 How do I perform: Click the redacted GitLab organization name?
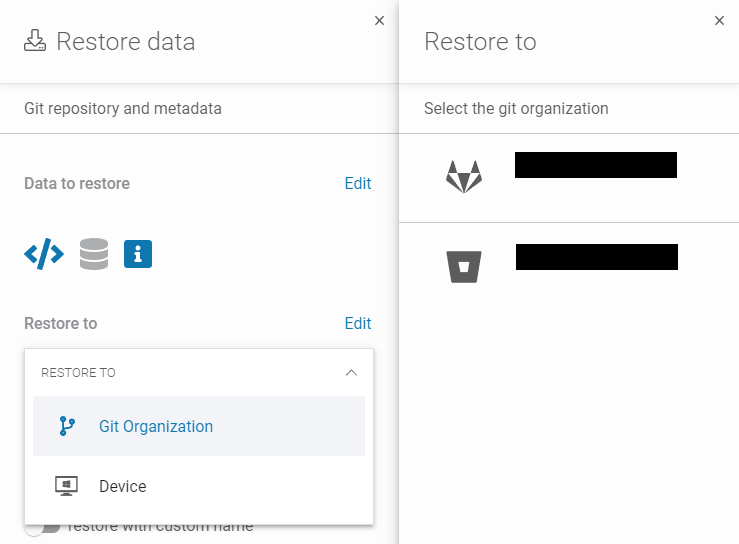pos(596,165)
